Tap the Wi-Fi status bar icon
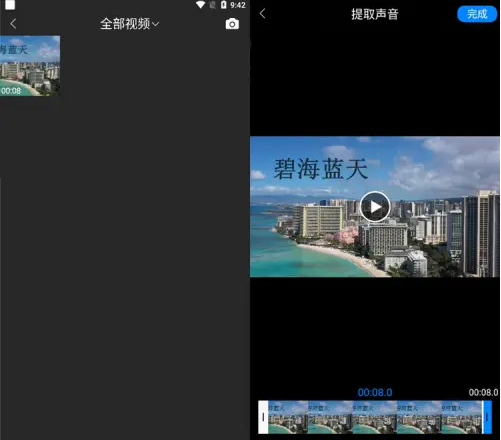Image resolution: width=501 pixels, height=440 pixels. tap(200, 5)
